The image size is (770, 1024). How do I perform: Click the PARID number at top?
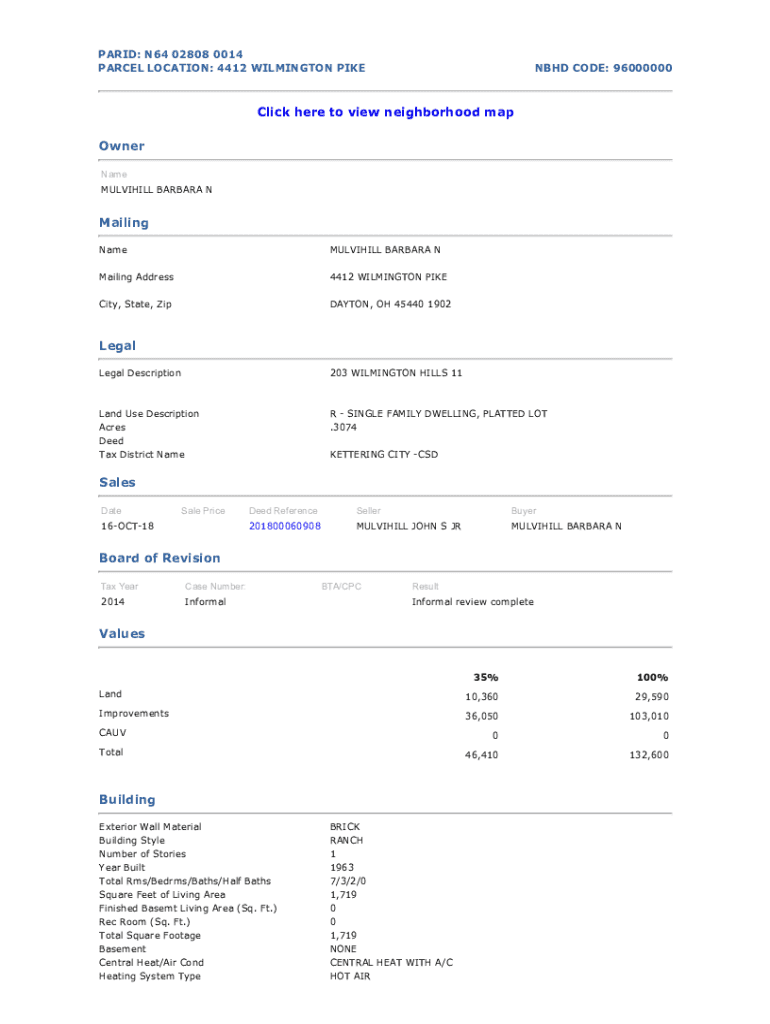coord(170,54)
